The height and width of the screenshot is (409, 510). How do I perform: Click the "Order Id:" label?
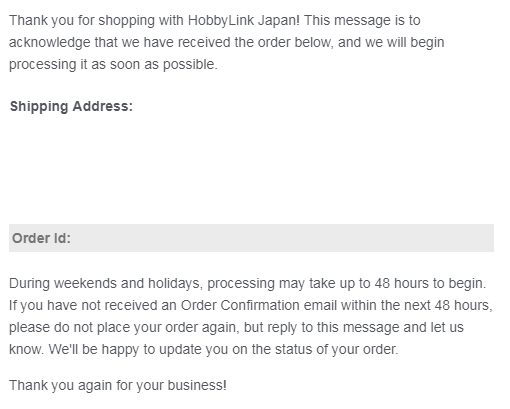(x=41, y=238)
